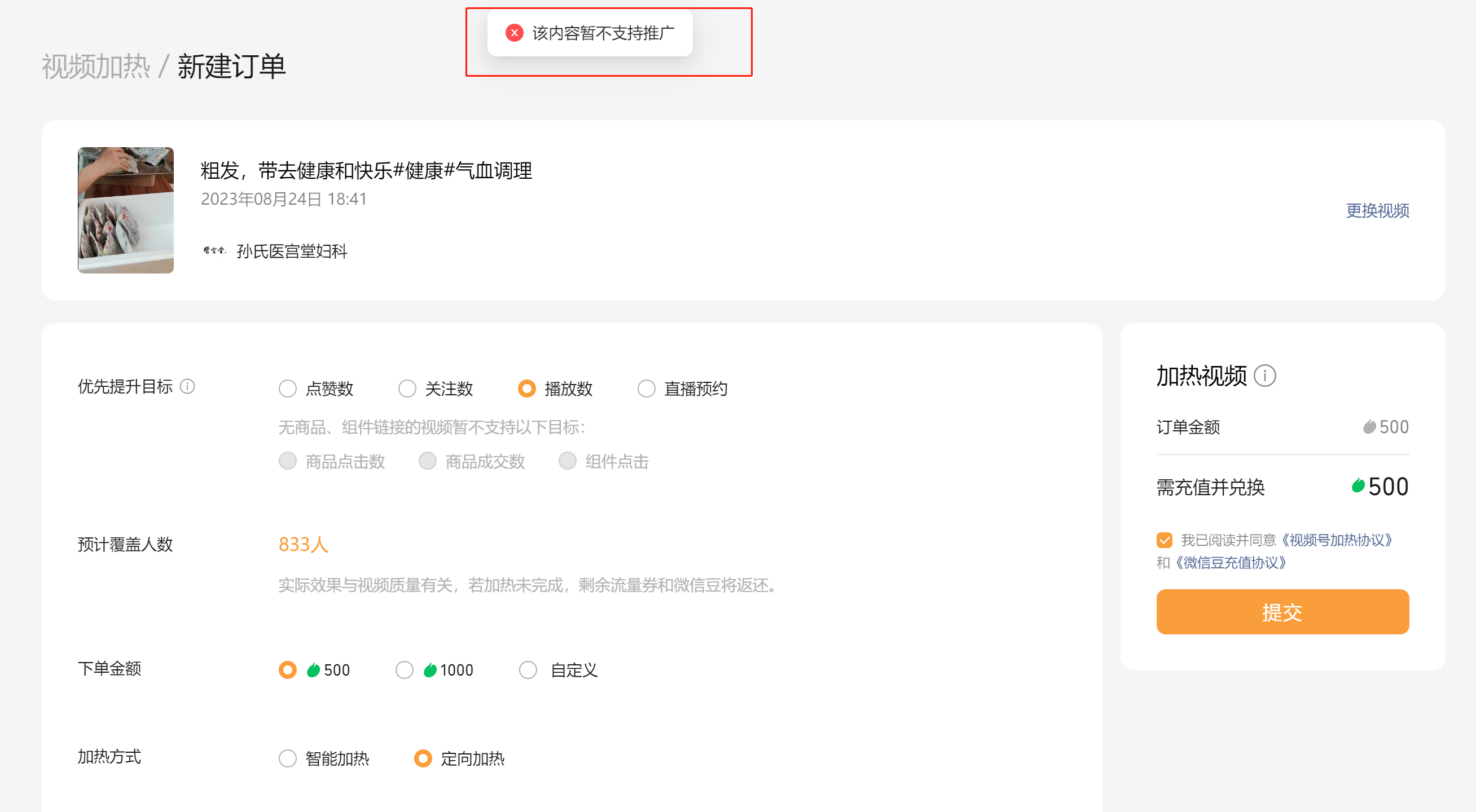This screenshot has height=812, width=1476.
Task: Click the account avatar beside 孙氏医宫堂妇科
Action: (214, 250)
